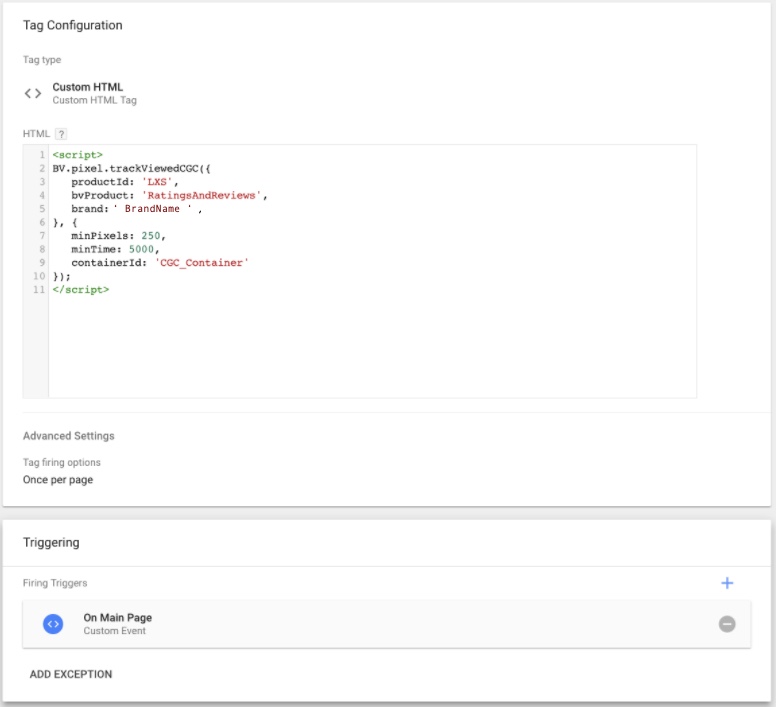Screen dimensions: 776x707
Task: Click the Advanced Settings heading
Action: coord(69,436)
